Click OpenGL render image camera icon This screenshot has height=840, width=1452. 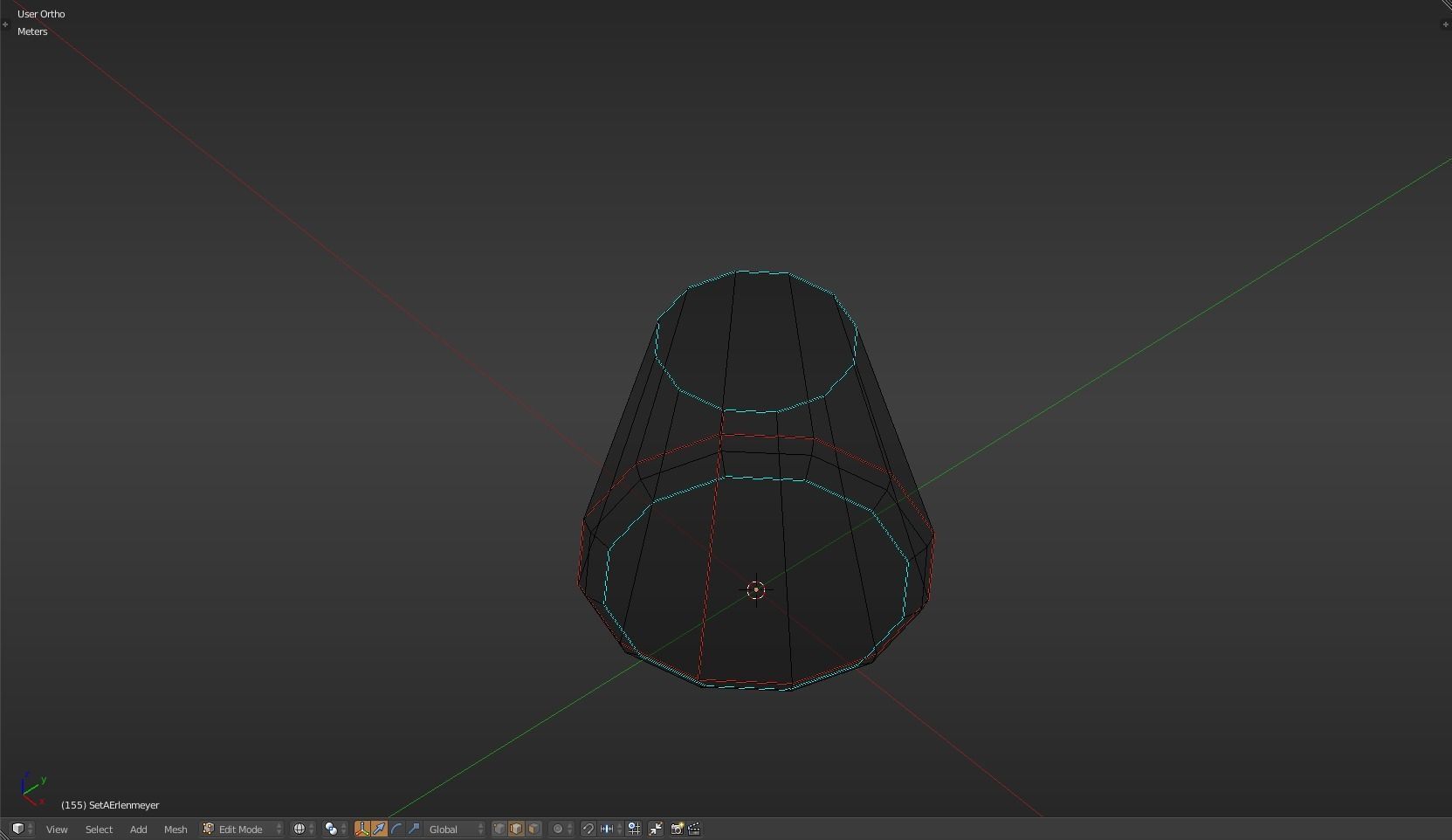pos(677,829)
